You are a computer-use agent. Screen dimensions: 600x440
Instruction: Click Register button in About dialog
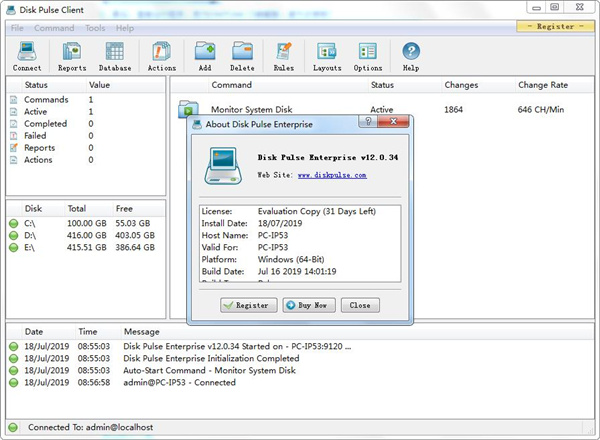click(x=249, y=305)
